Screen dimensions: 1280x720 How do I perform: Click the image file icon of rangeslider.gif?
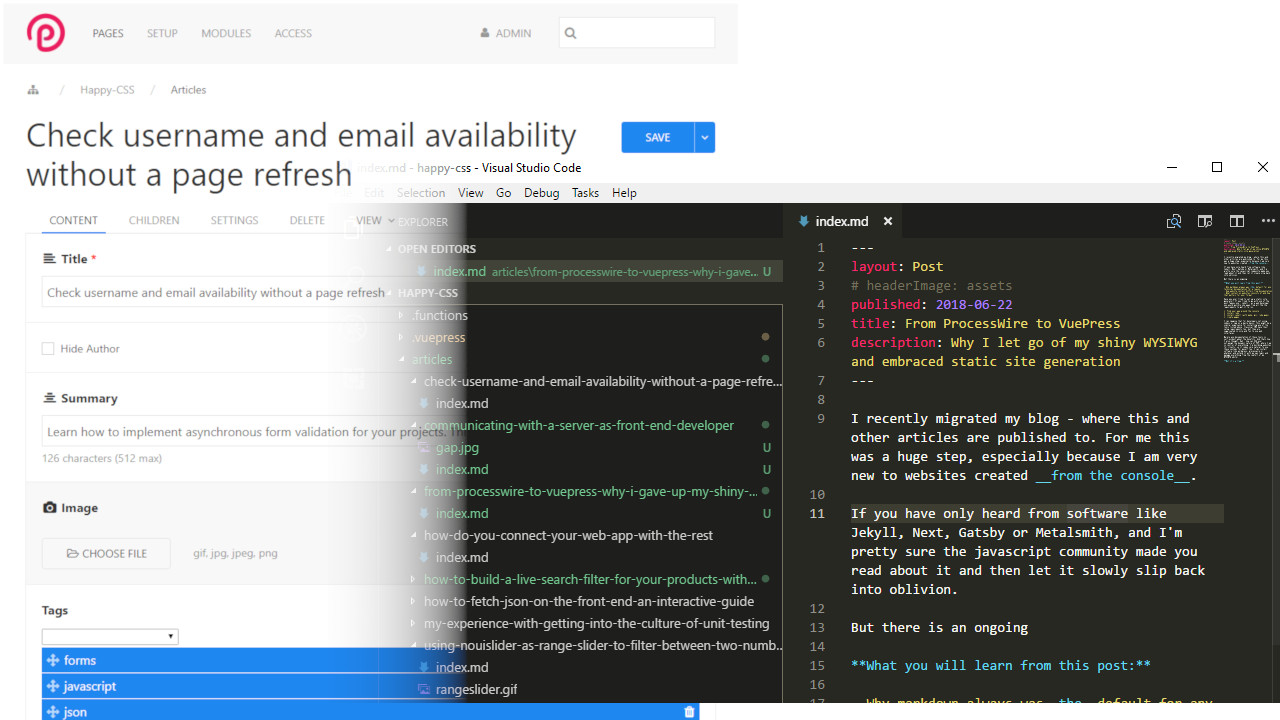coord(423,689)
